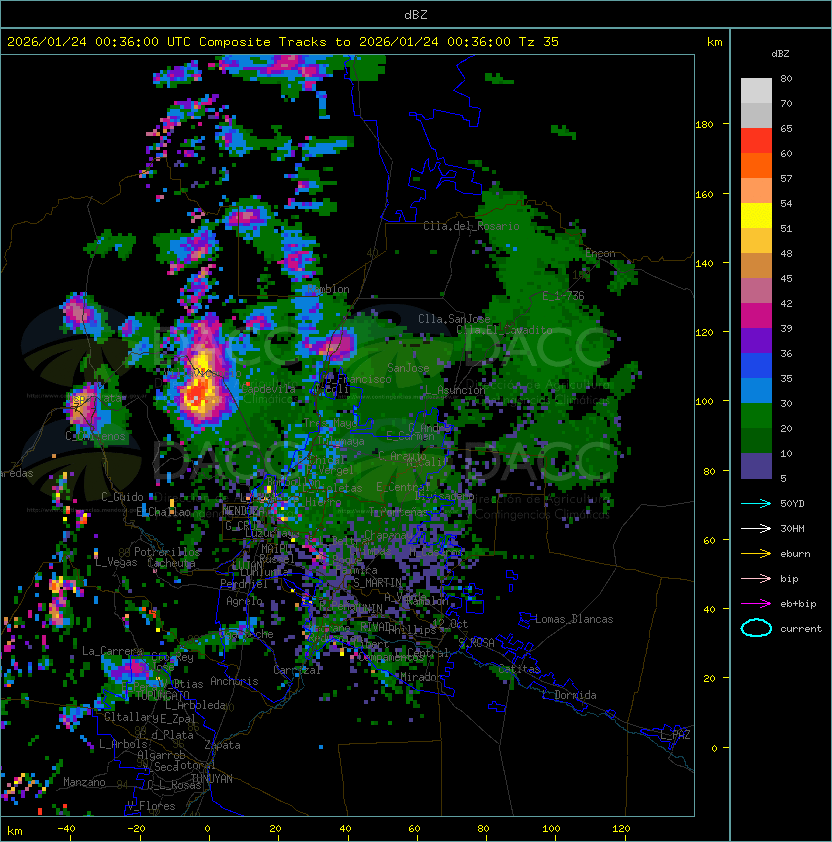This screenshot has width=832, height=842.
Task: Click the 'Catitas' place label
Action: 519,669
